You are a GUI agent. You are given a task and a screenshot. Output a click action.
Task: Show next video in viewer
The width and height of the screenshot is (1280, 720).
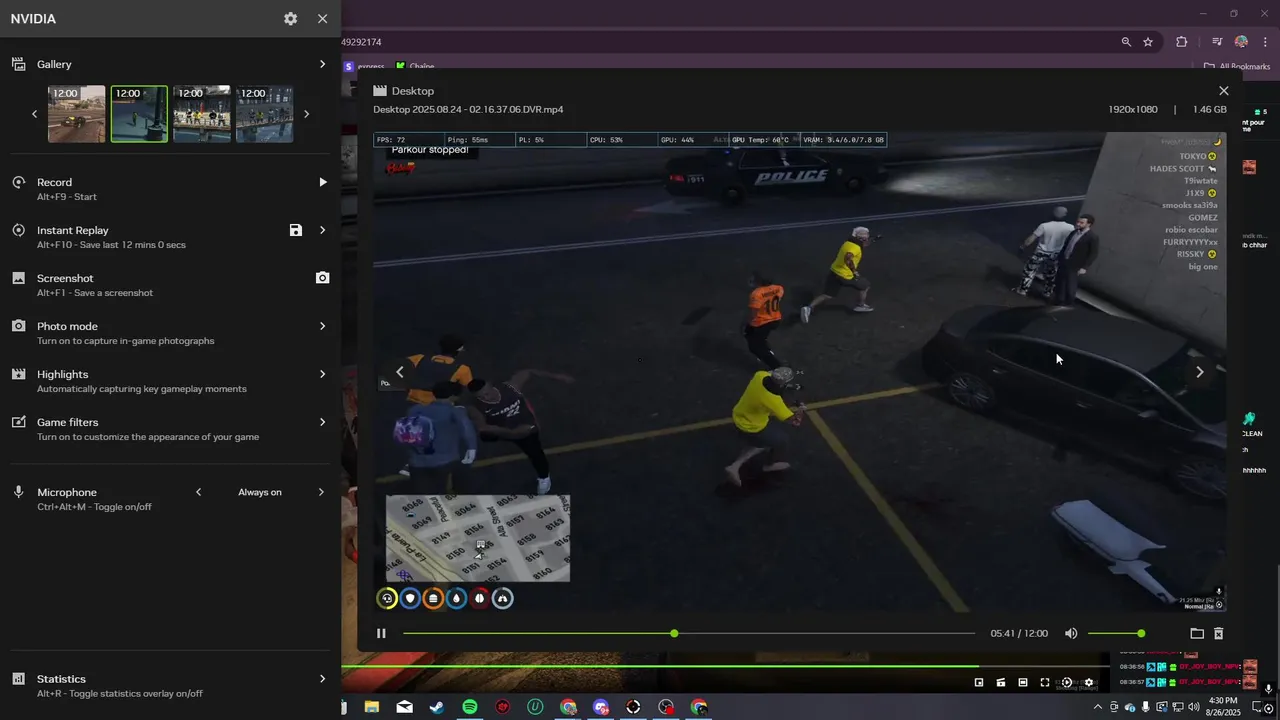pos(1200,372)
